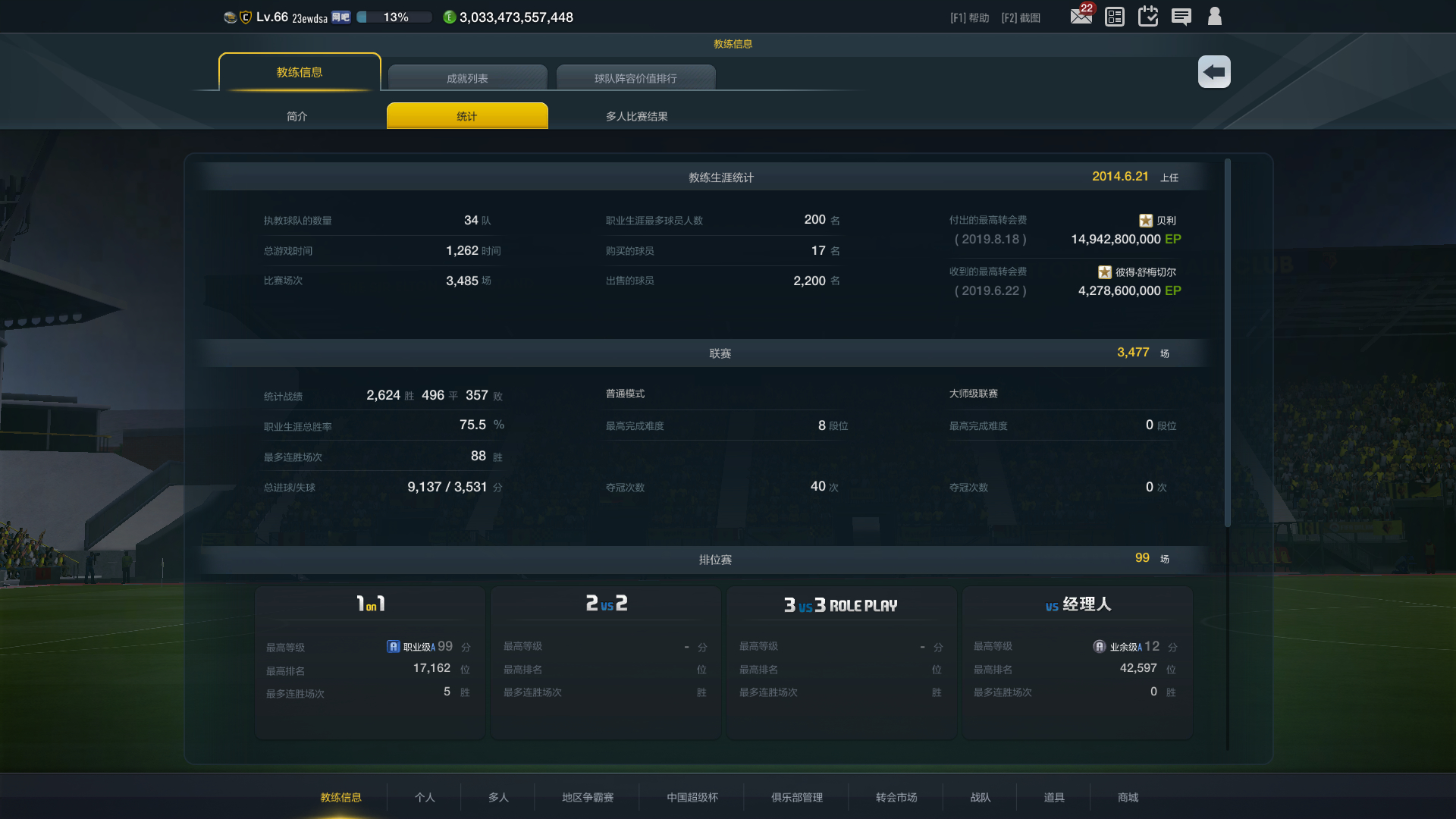
Task: Click the 13% experience progress bar
Action: click(394, 17)
